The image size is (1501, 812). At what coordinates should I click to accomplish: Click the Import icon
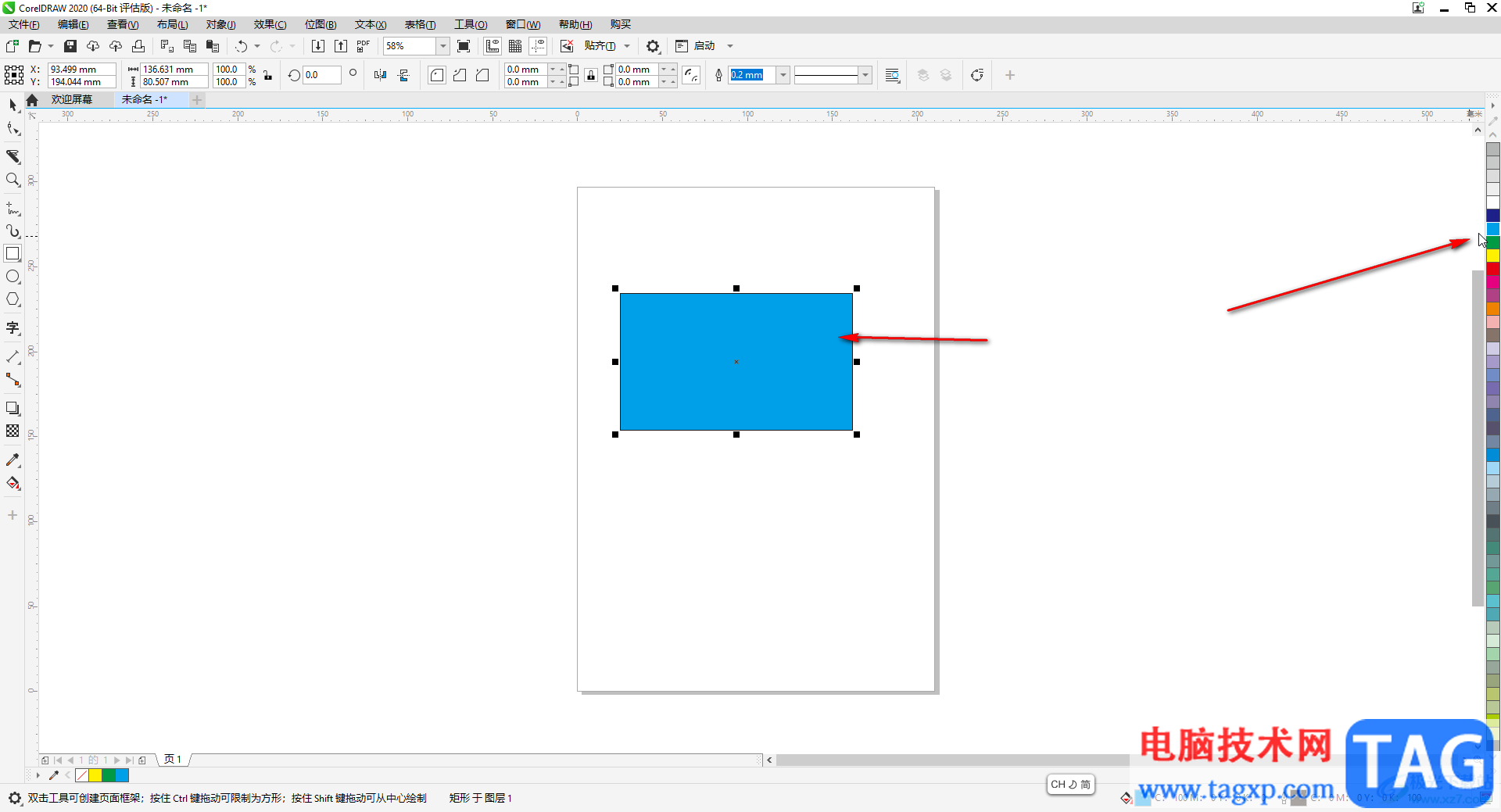[x=317, y=46]
